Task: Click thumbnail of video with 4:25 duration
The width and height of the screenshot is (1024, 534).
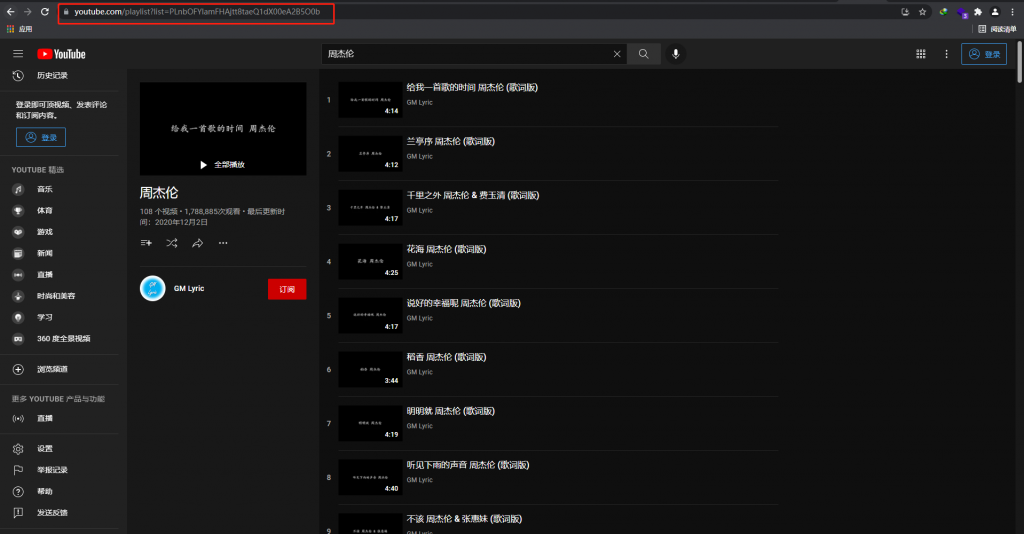Action: tap(370, 262)
